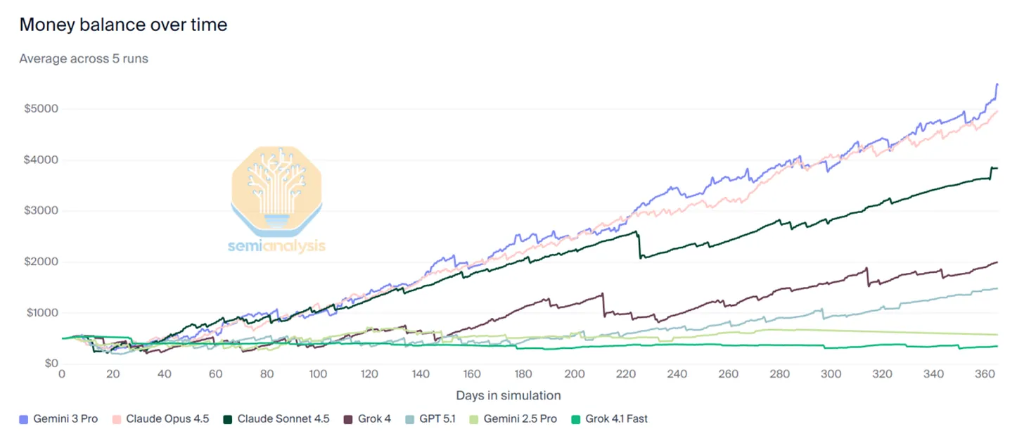Viewport: 1024px width, 440px height.
Task: Click the semianalysis watermark text
Action: [x=276, y=244]
